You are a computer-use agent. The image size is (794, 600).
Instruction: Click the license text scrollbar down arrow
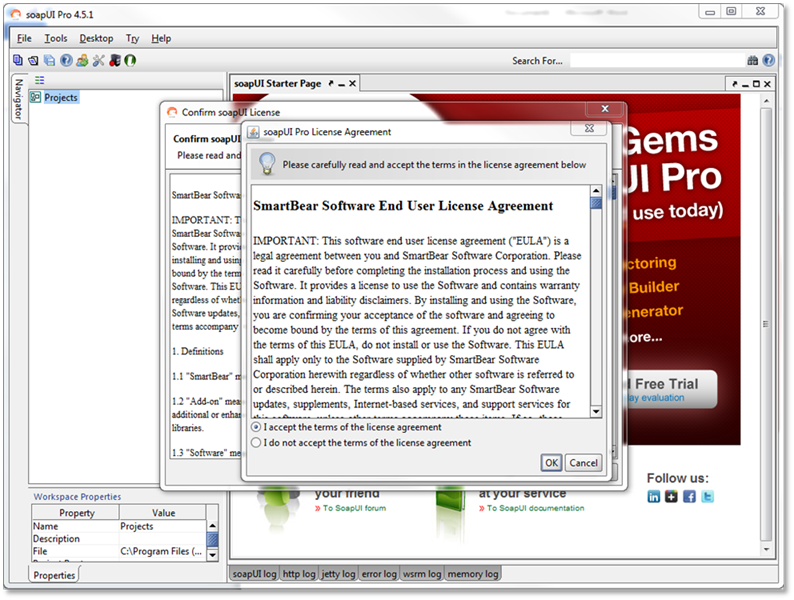pyautogui.click(x=596, y=411)
